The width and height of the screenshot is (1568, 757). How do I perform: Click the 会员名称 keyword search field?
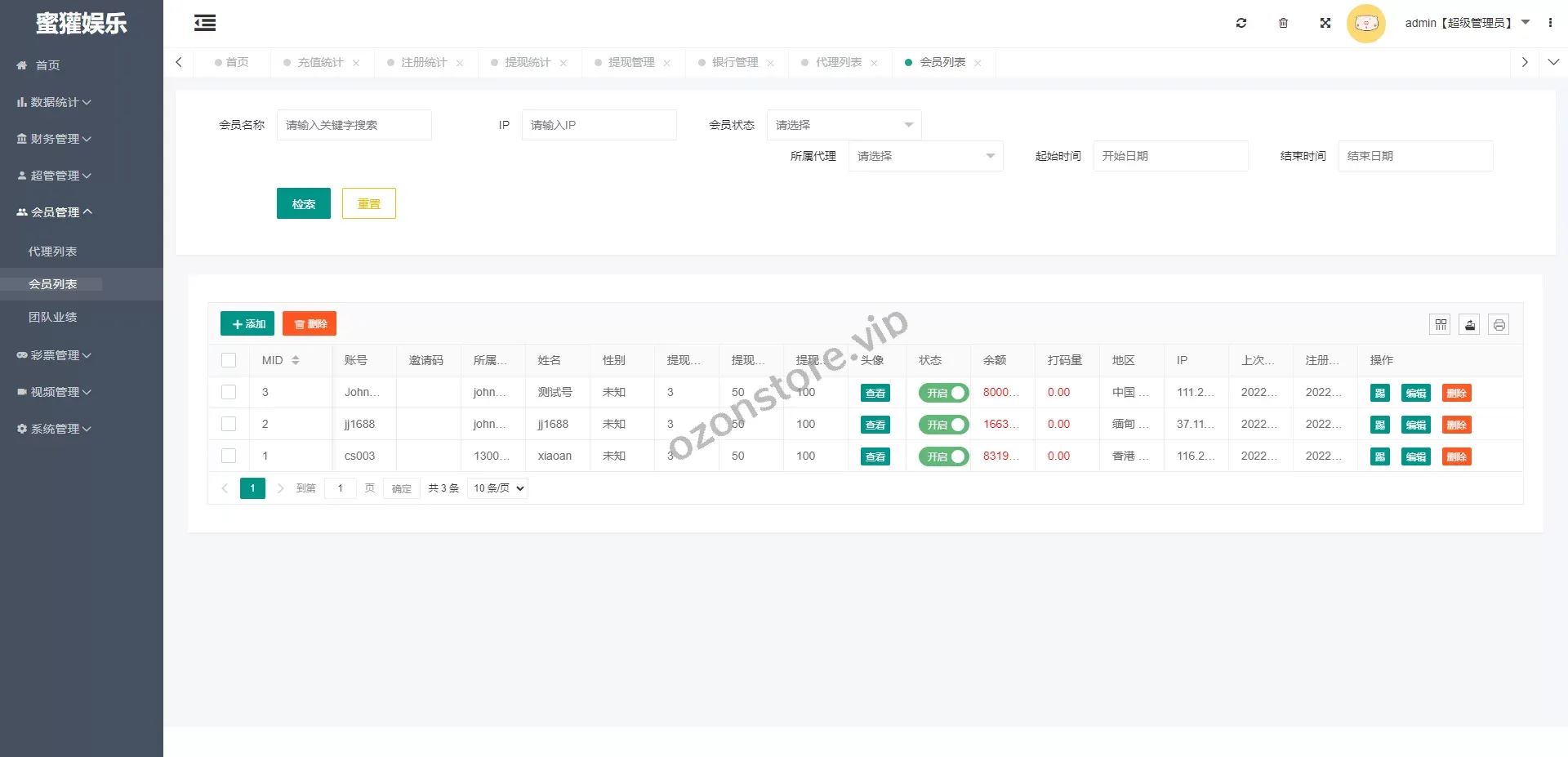(x=354, y=125)
